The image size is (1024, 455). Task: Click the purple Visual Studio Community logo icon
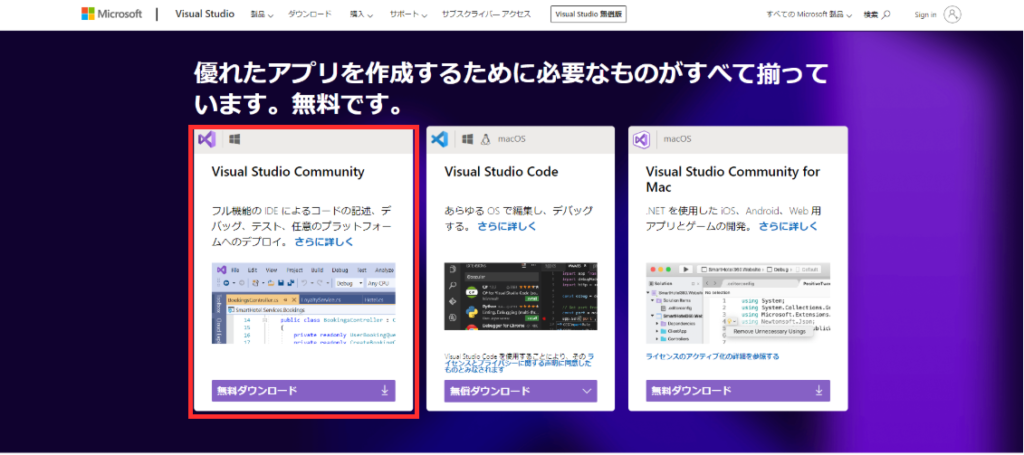click(206, 139)
